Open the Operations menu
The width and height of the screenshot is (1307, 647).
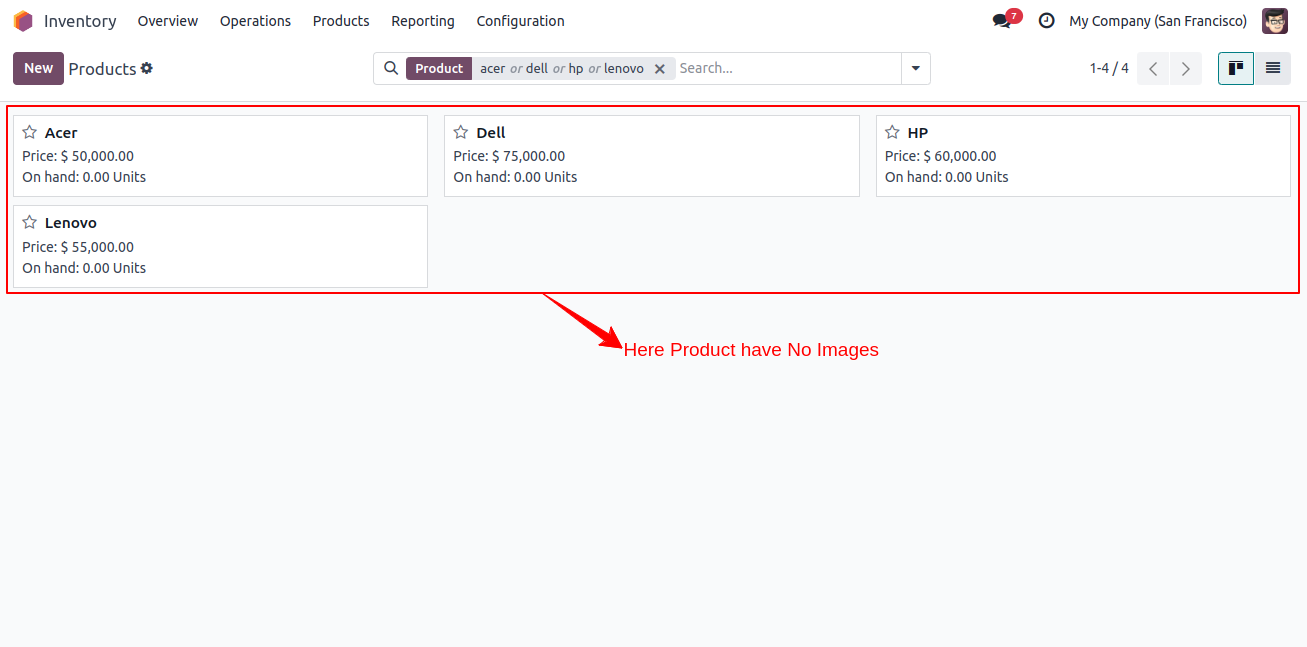coord(255,20)
